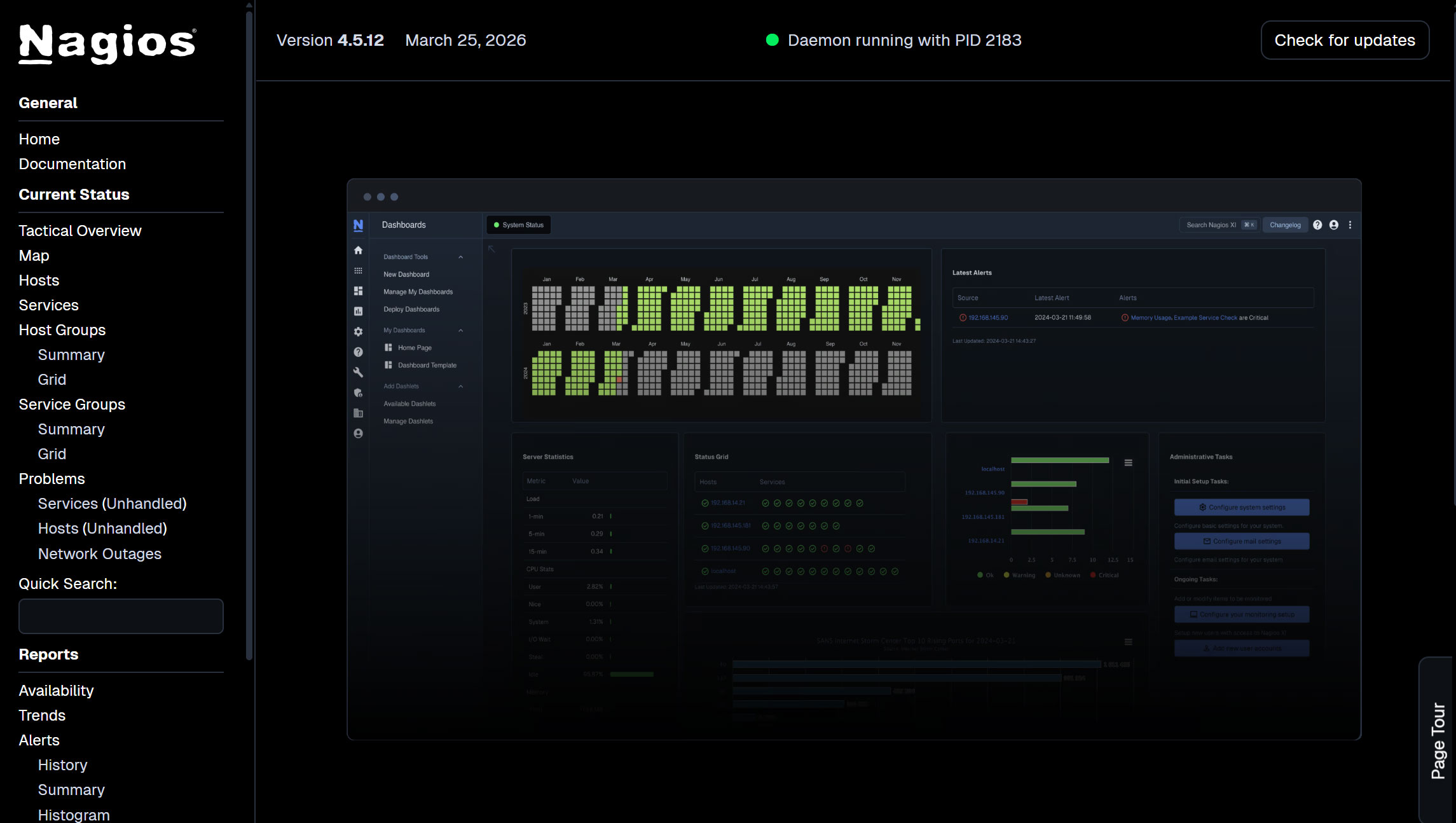Click the home icon in XI sidebar

pos(358,251)
